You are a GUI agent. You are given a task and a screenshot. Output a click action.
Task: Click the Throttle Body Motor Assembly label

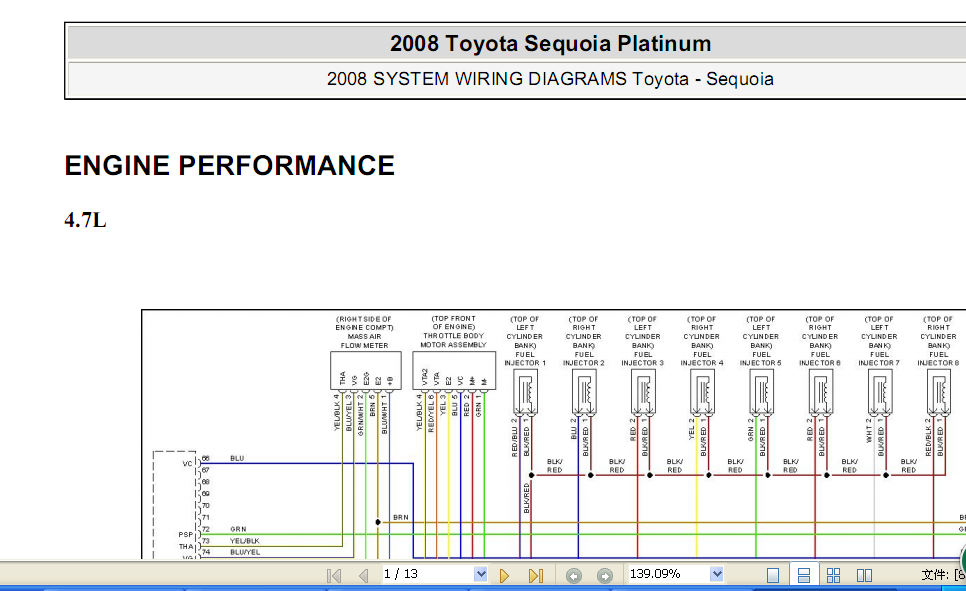[x=453, y=332]
